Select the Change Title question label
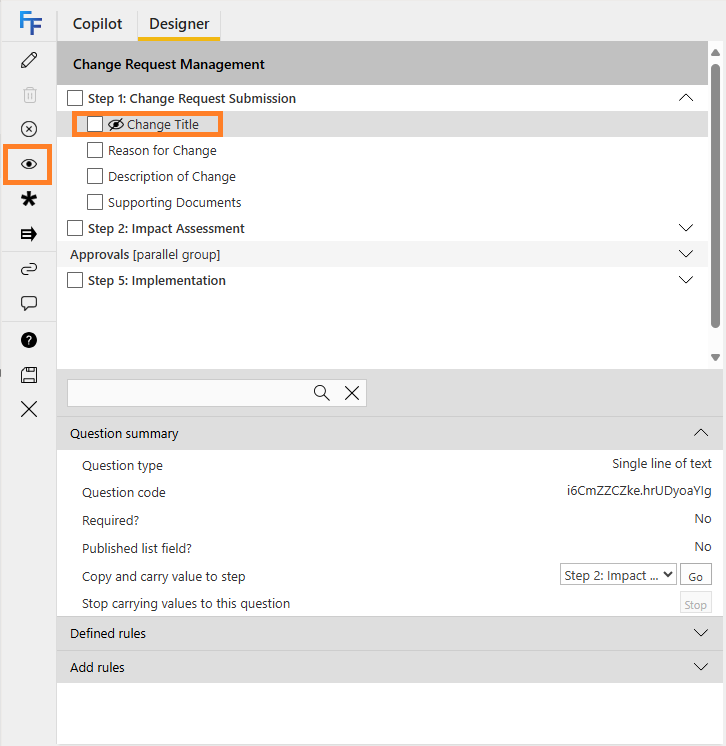The image size is (726, 746). pos(163,124)
